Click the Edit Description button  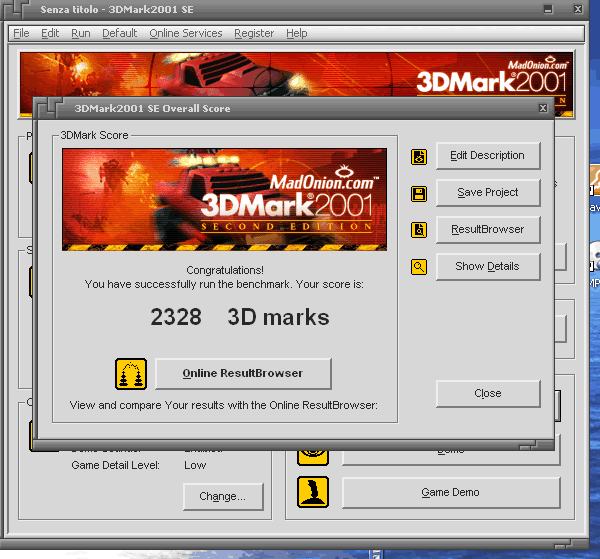[x=488, y=156]
